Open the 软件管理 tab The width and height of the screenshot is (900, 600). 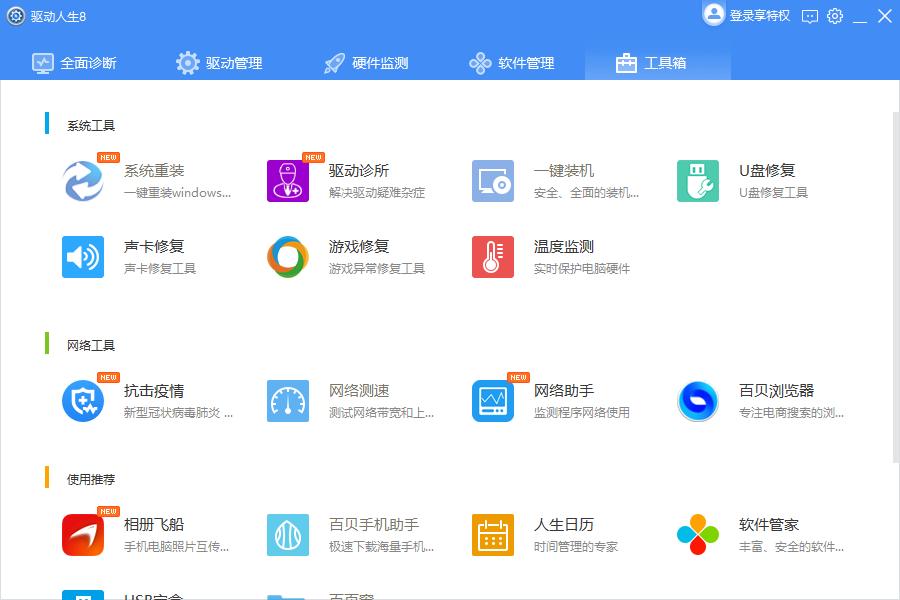[512, 63]
